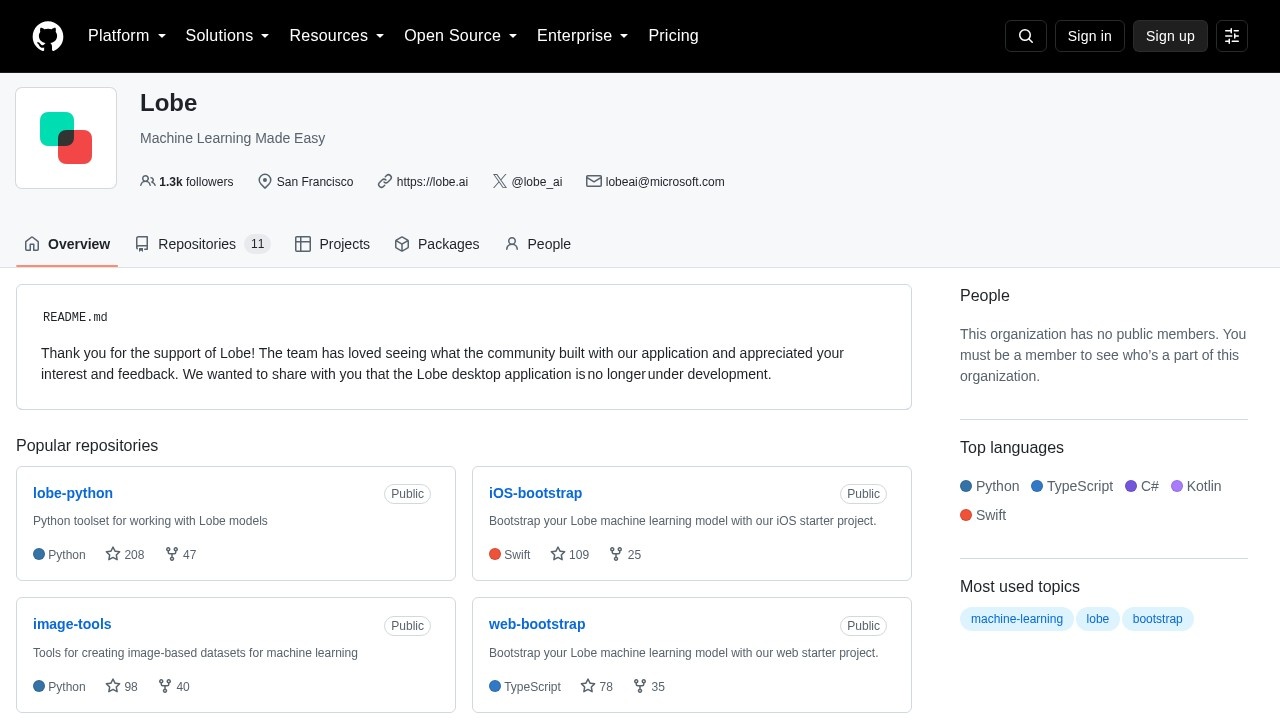This screenshot has height=720, width=1280.
Task: Click the lobeai@microsoft.com email link
Action: click(665, 182)
